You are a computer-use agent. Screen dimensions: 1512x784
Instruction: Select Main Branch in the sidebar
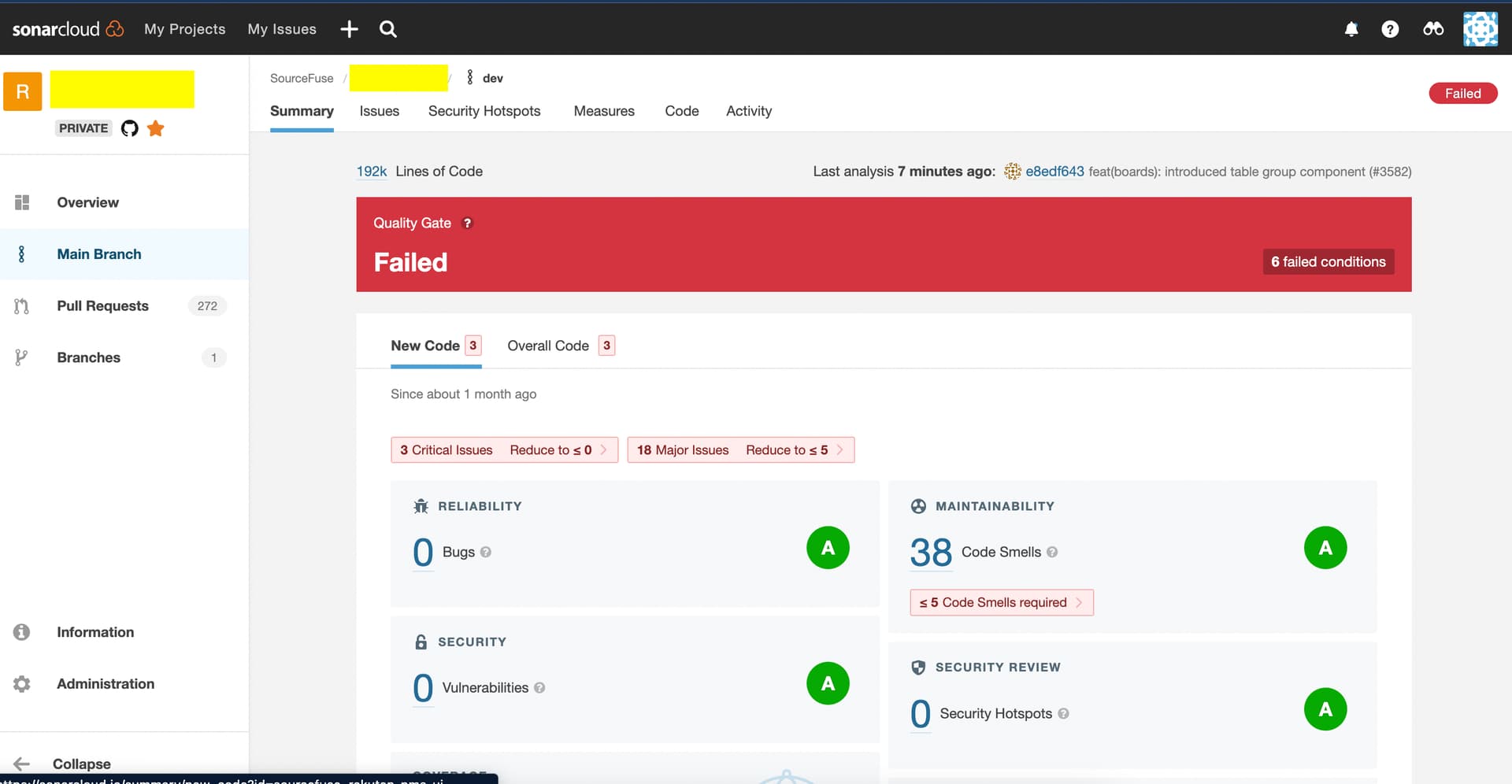pos(124,254)
